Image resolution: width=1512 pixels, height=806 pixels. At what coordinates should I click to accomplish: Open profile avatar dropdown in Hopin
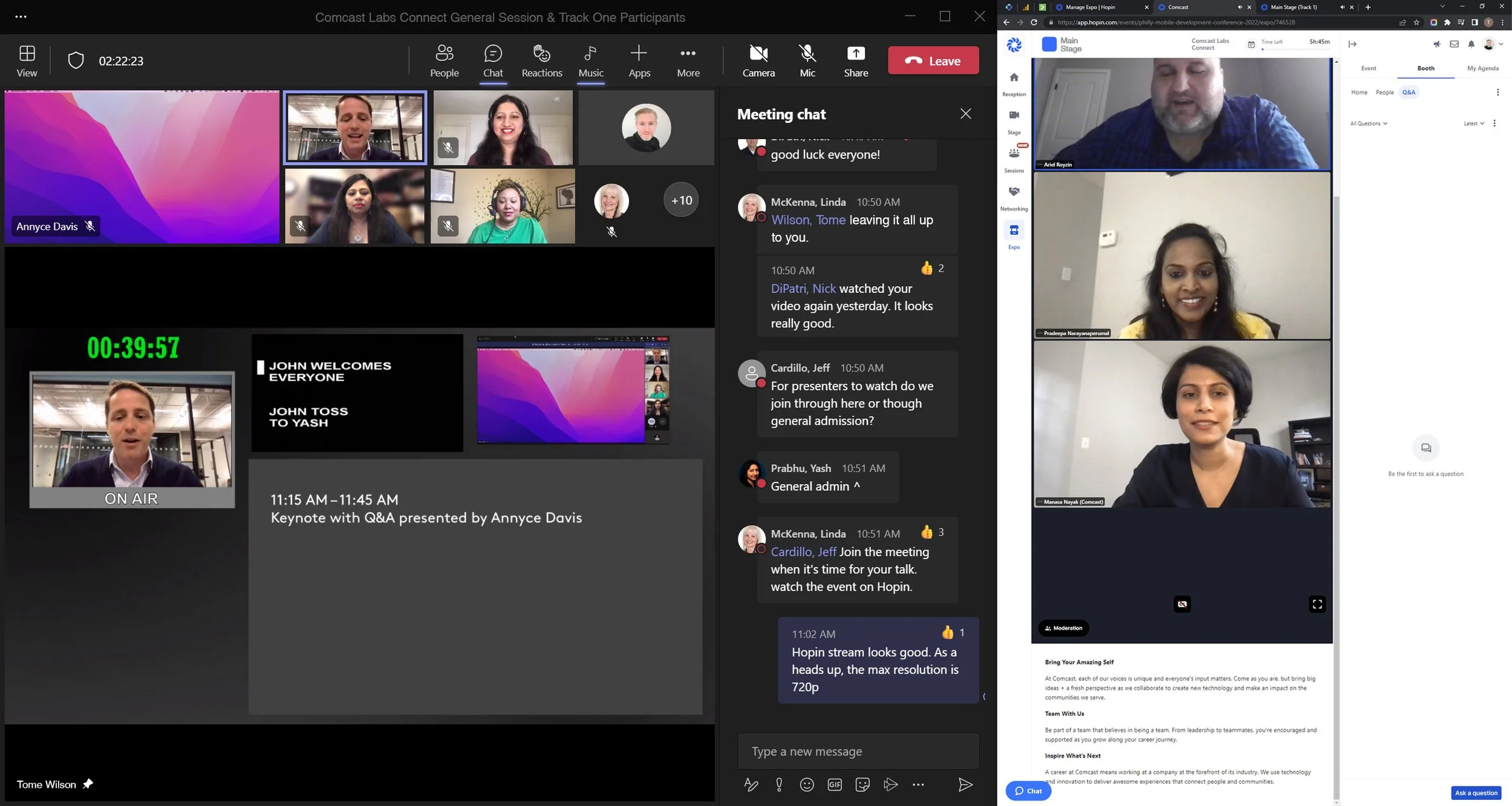pos(1492,44)
